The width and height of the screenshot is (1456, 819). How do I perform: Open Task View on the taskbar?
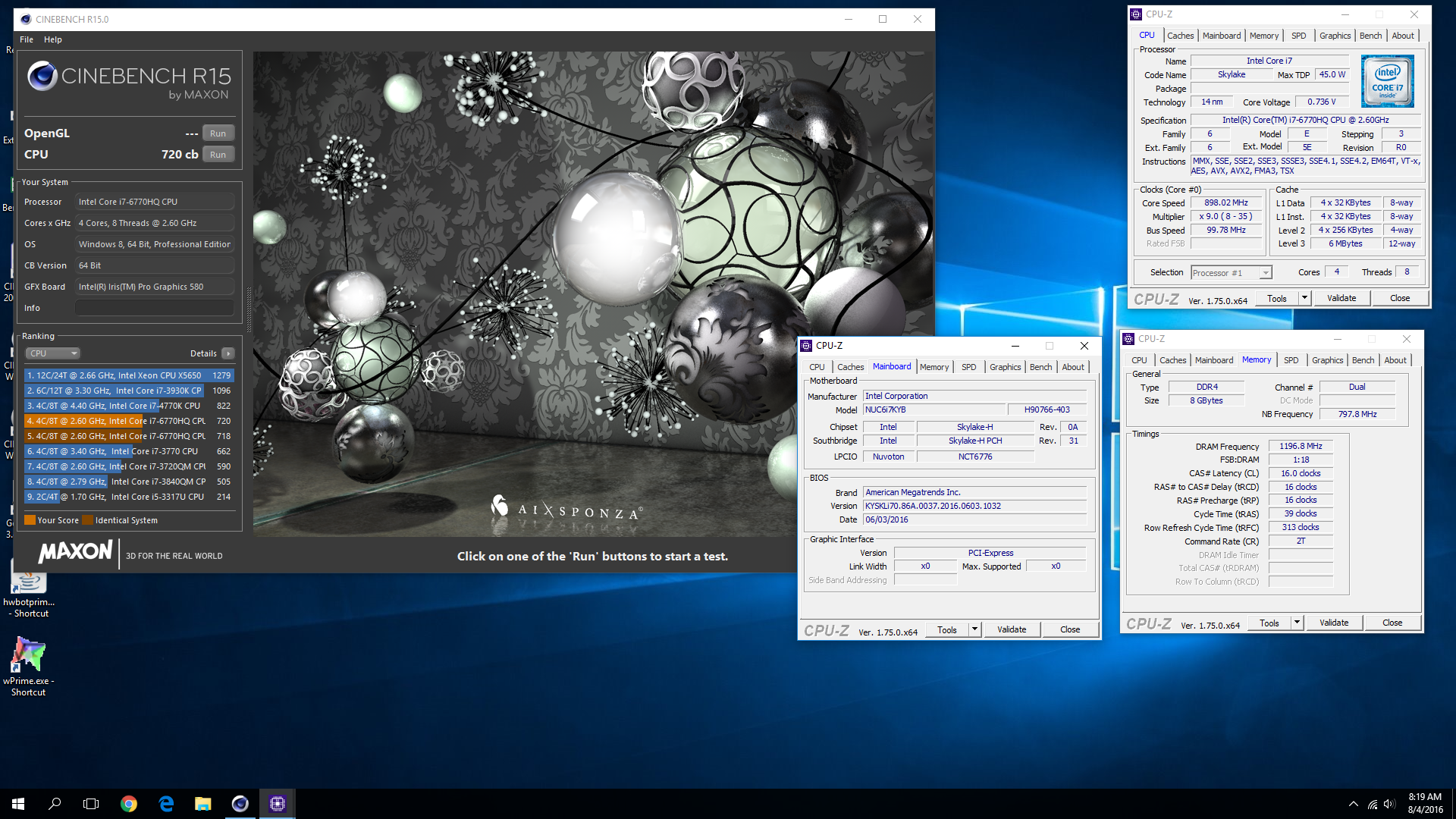(x=91, y=804)
